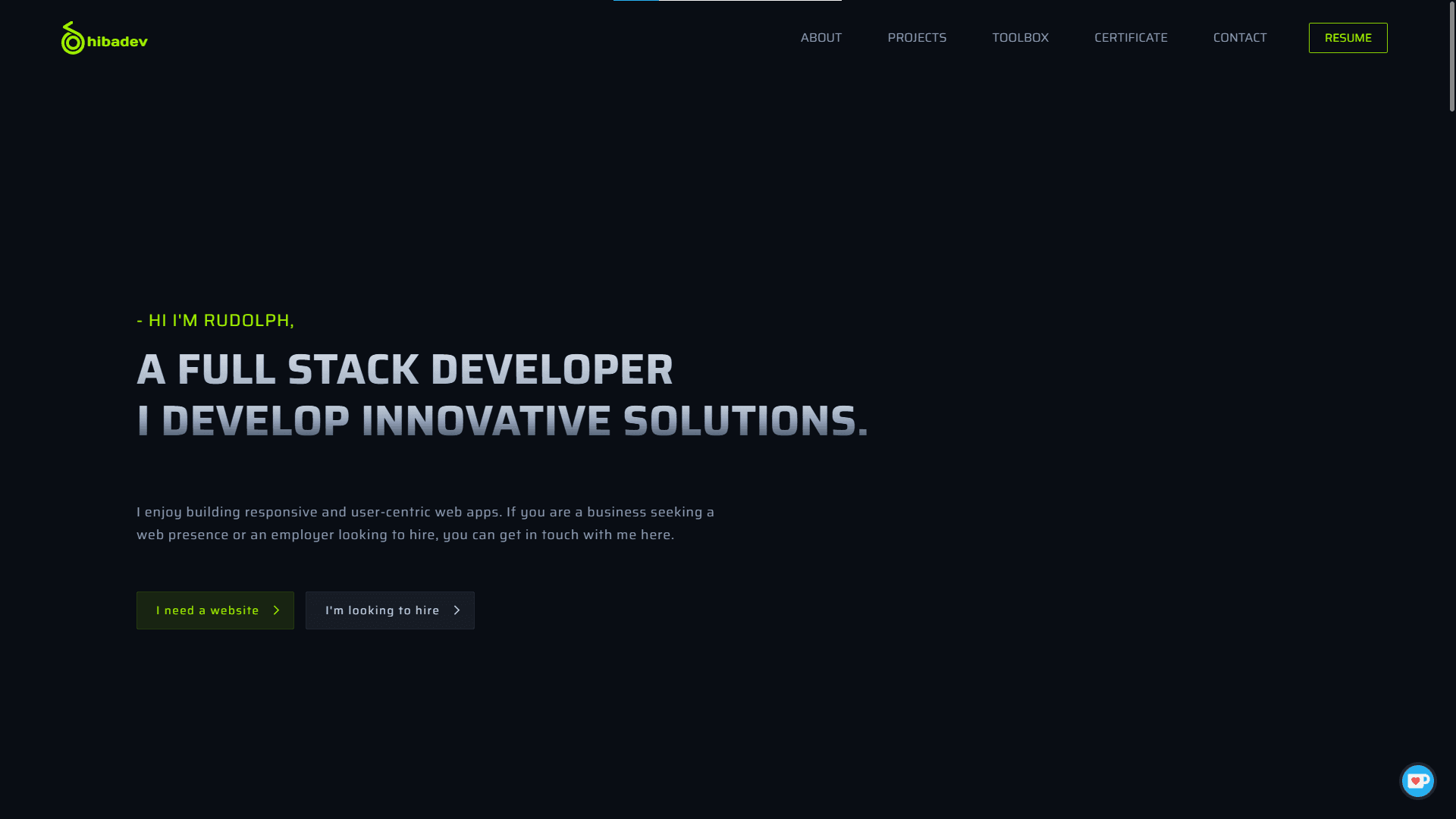This screenshot has height=819, width=1456.
Task: Open the Toolbox nav link
Action: 1020,38
